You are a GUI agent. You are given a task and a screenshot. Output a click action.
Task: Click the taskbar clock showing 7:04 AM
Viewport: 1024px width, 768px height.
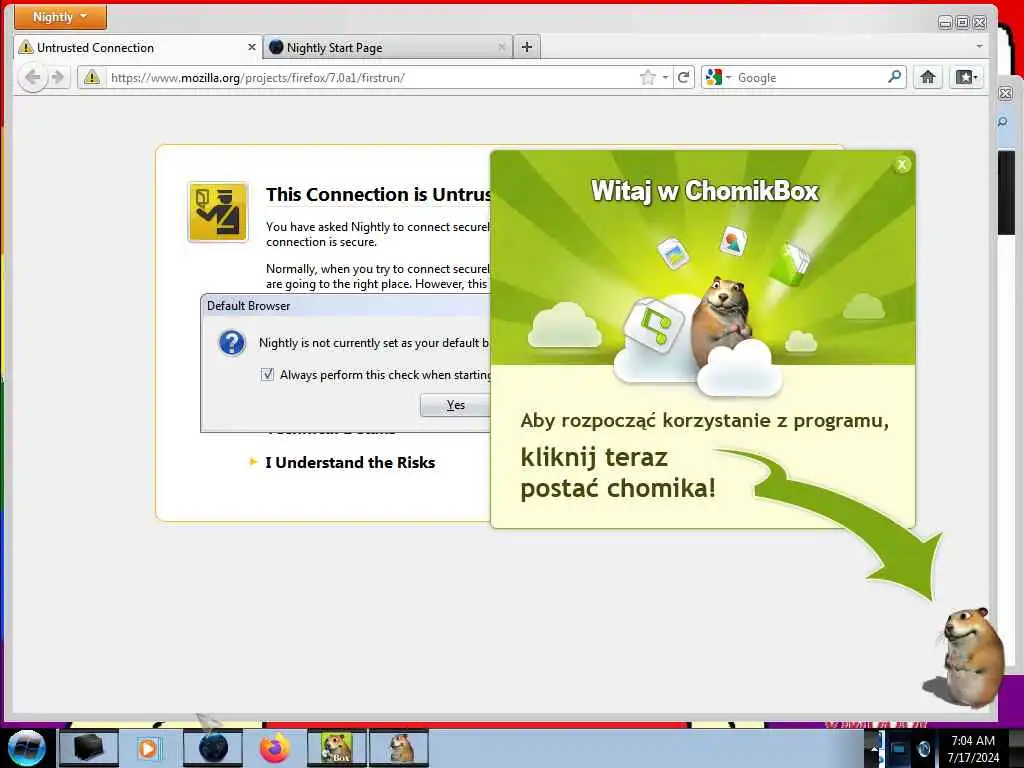pos(973,749)
